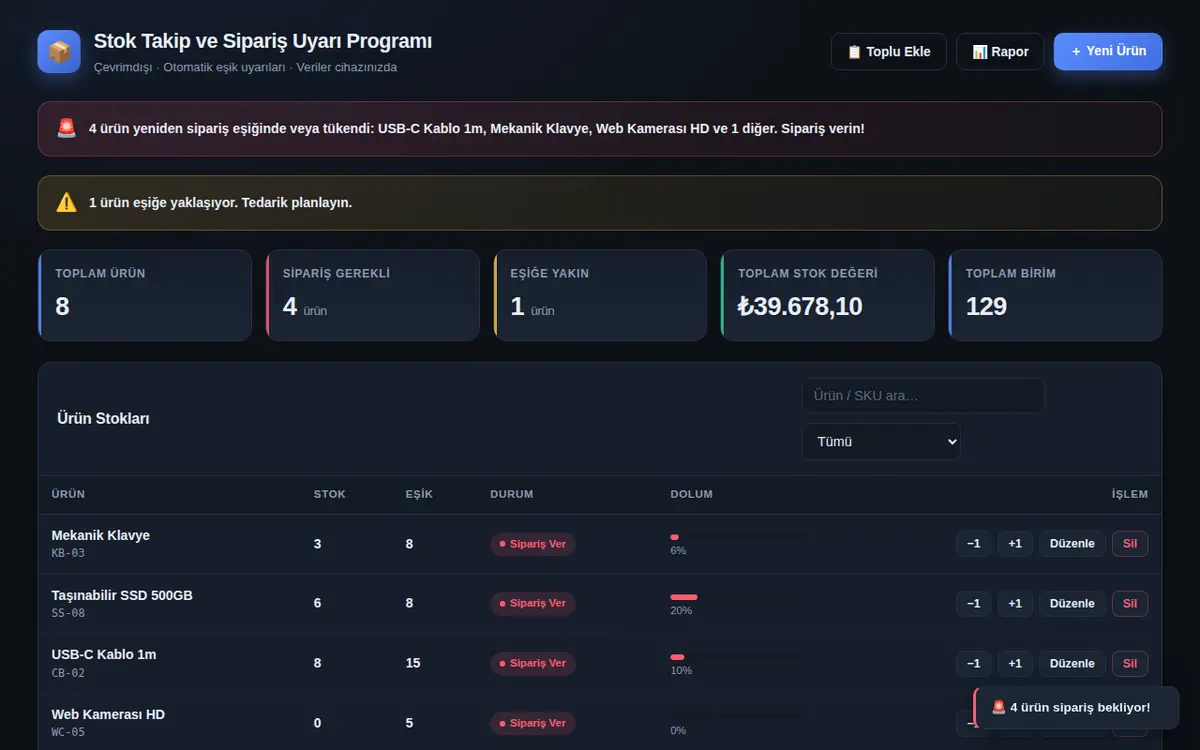
Task: Increase Taşınabilir SSD 500GB stock by one
Action: point(1015,604)
